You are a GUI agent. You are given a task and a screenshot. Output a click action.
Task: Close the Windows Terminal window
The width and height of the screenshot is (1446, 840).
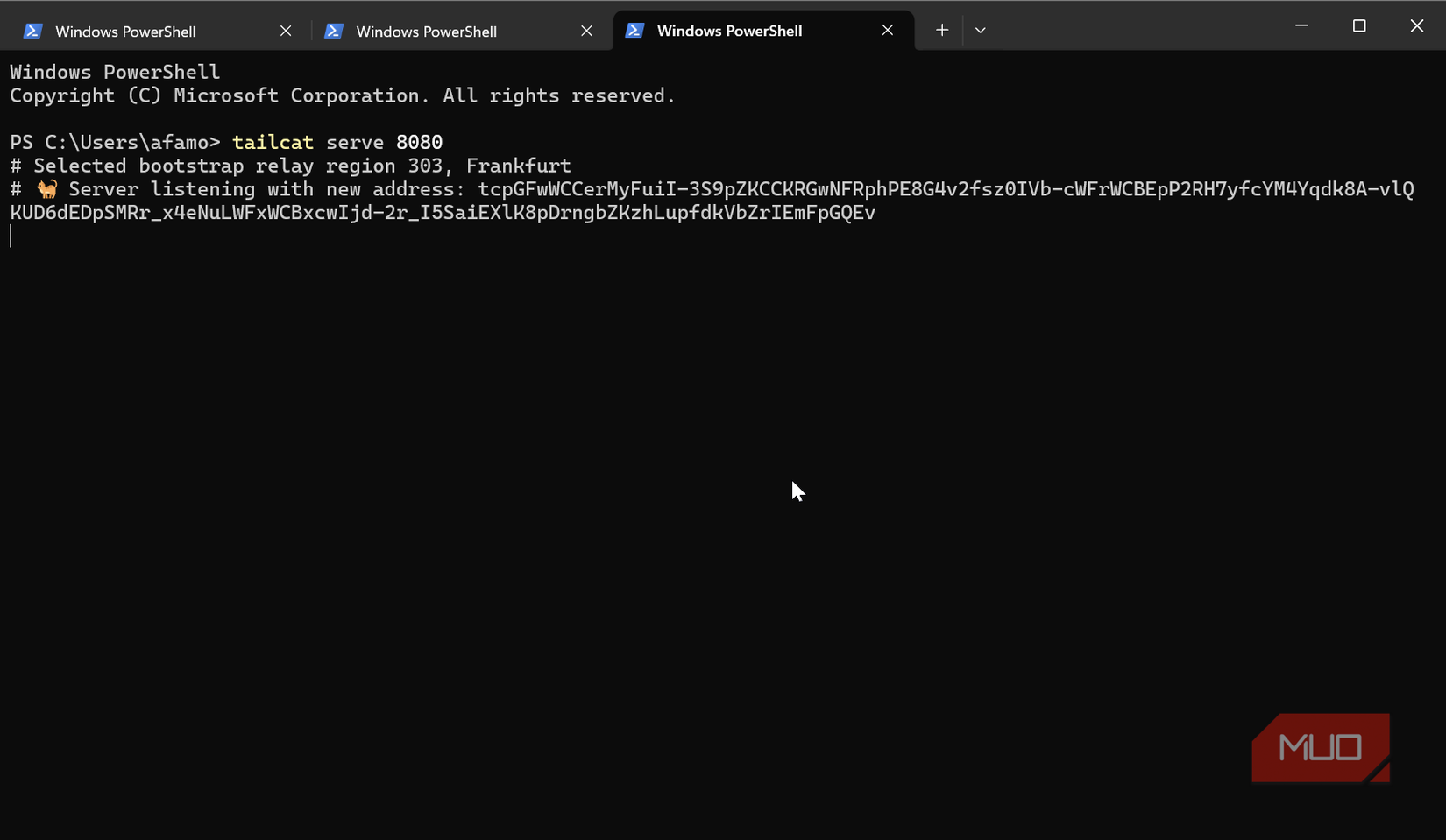(1417, 25)
